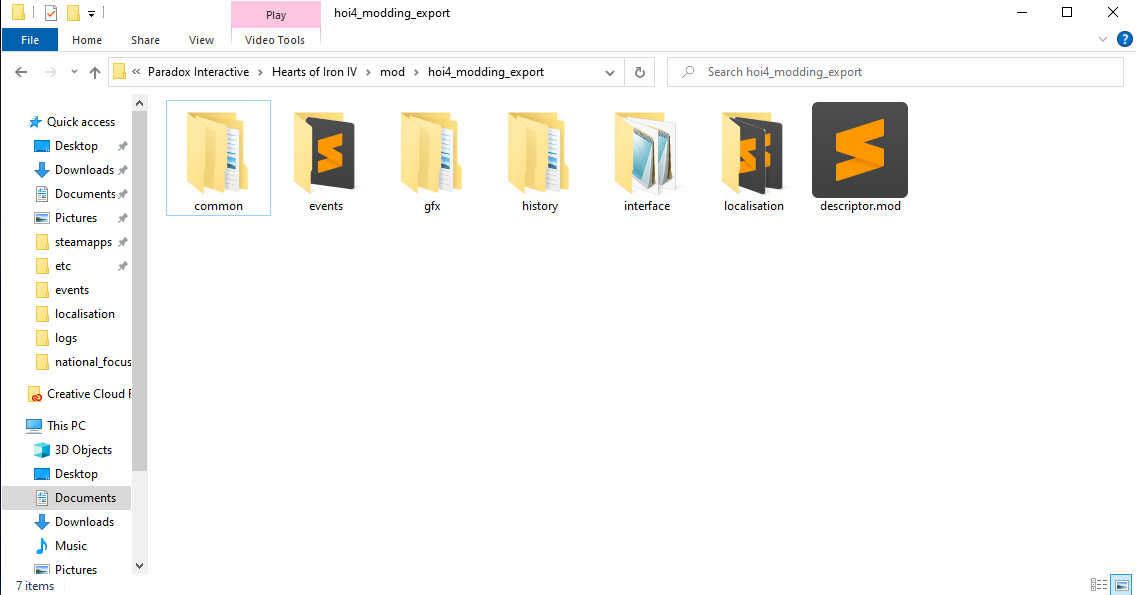This screenshot has width=1136, height=595.
Task: Open the localisation folder icon
Action: pos(753,153)
